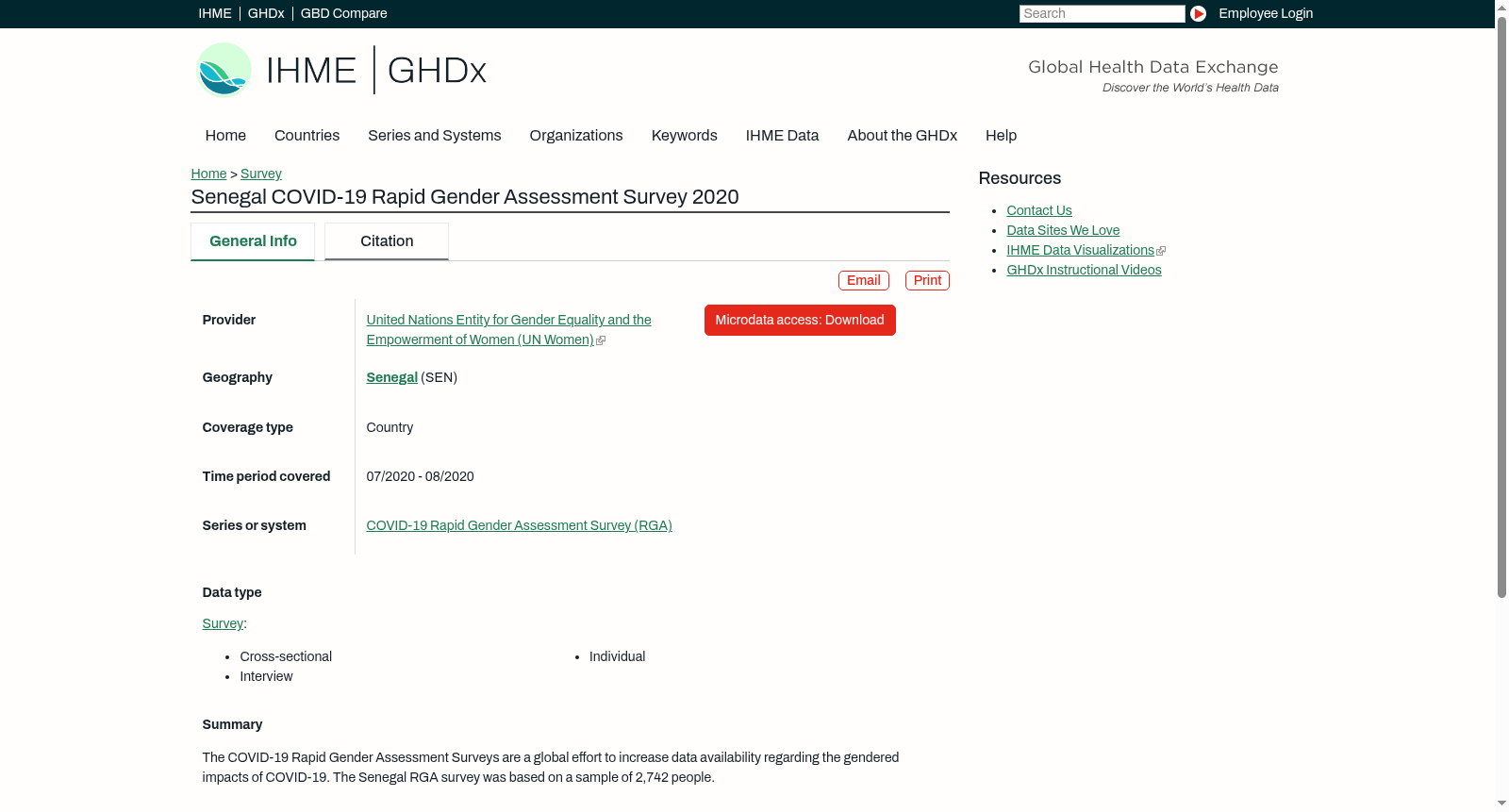Open the IHME link in the top bar
This screenshot has height=812, width=1509.
point(215,13)
